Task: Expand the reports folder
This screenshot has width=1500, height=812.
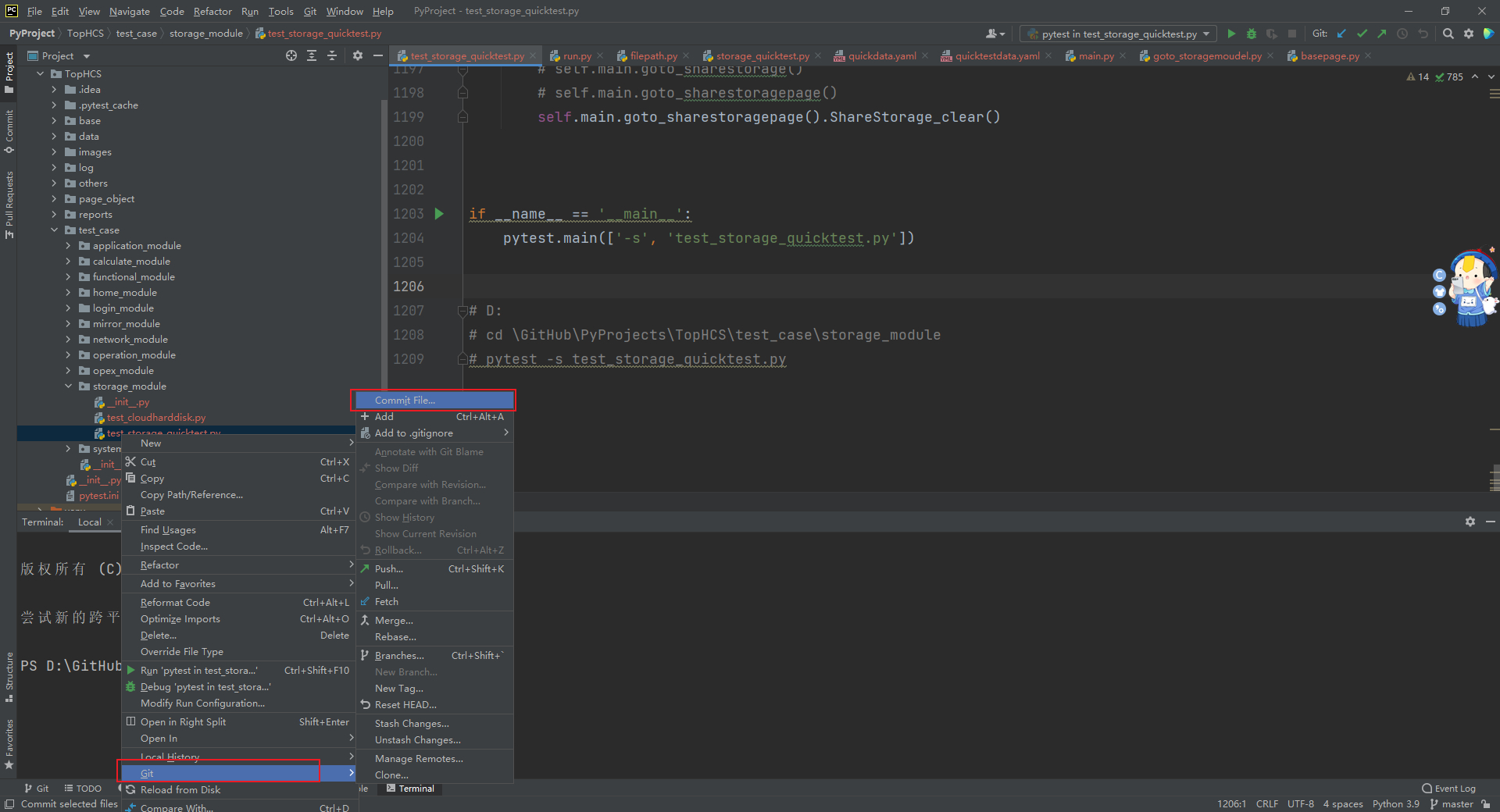Action: tap(54, 215)
